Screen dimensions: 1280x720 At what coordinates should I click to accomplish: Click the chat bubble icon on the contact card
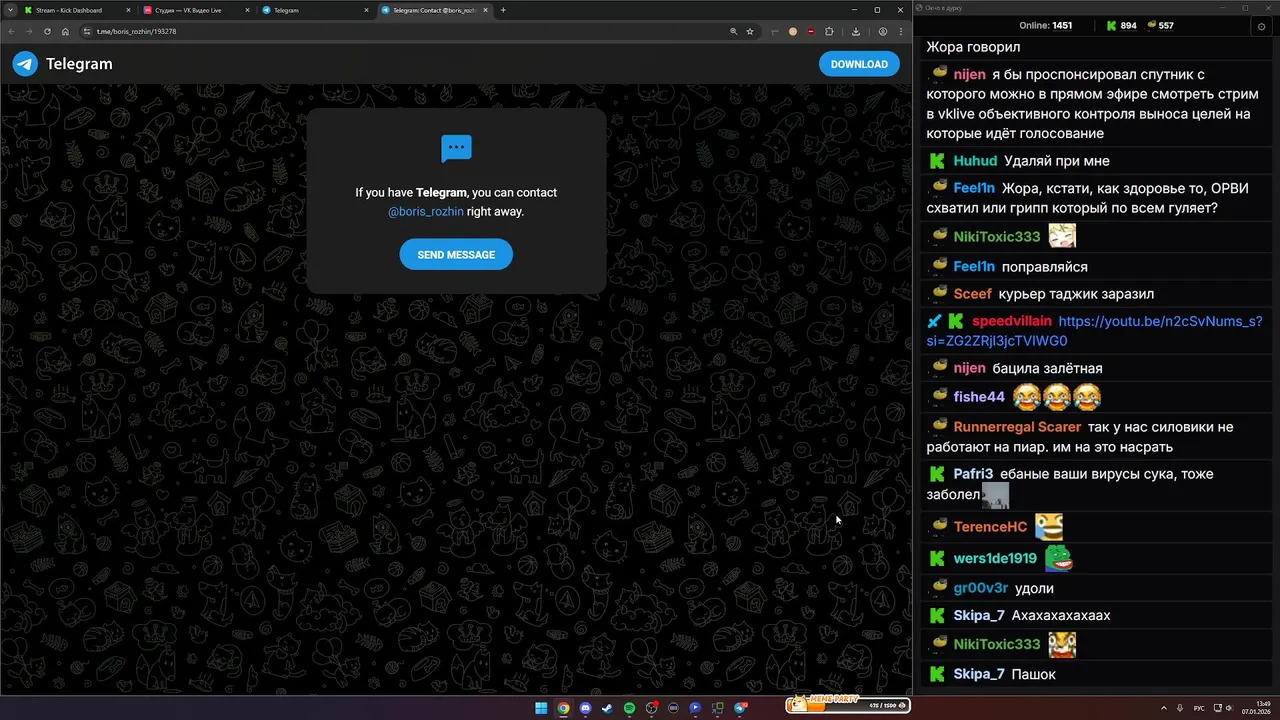[x=456, y=148]
